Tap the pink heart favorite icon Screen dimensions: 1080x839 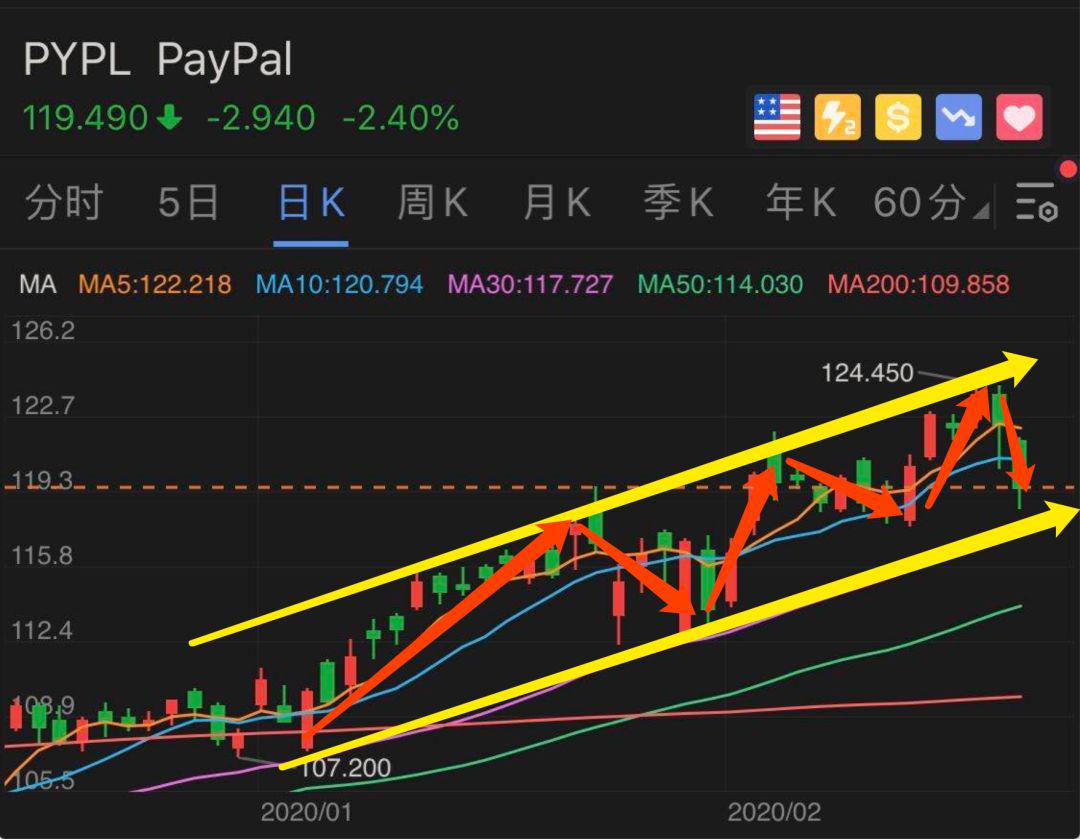coord(1019,117)
